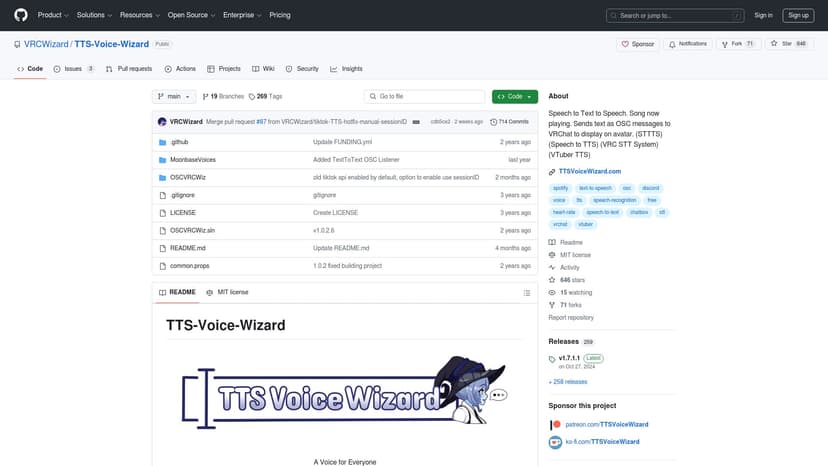Open patreon.com/TTSVoiceWizard sponsor link
The width and height of the screenshot is (828, 466).
pos(607,424)
